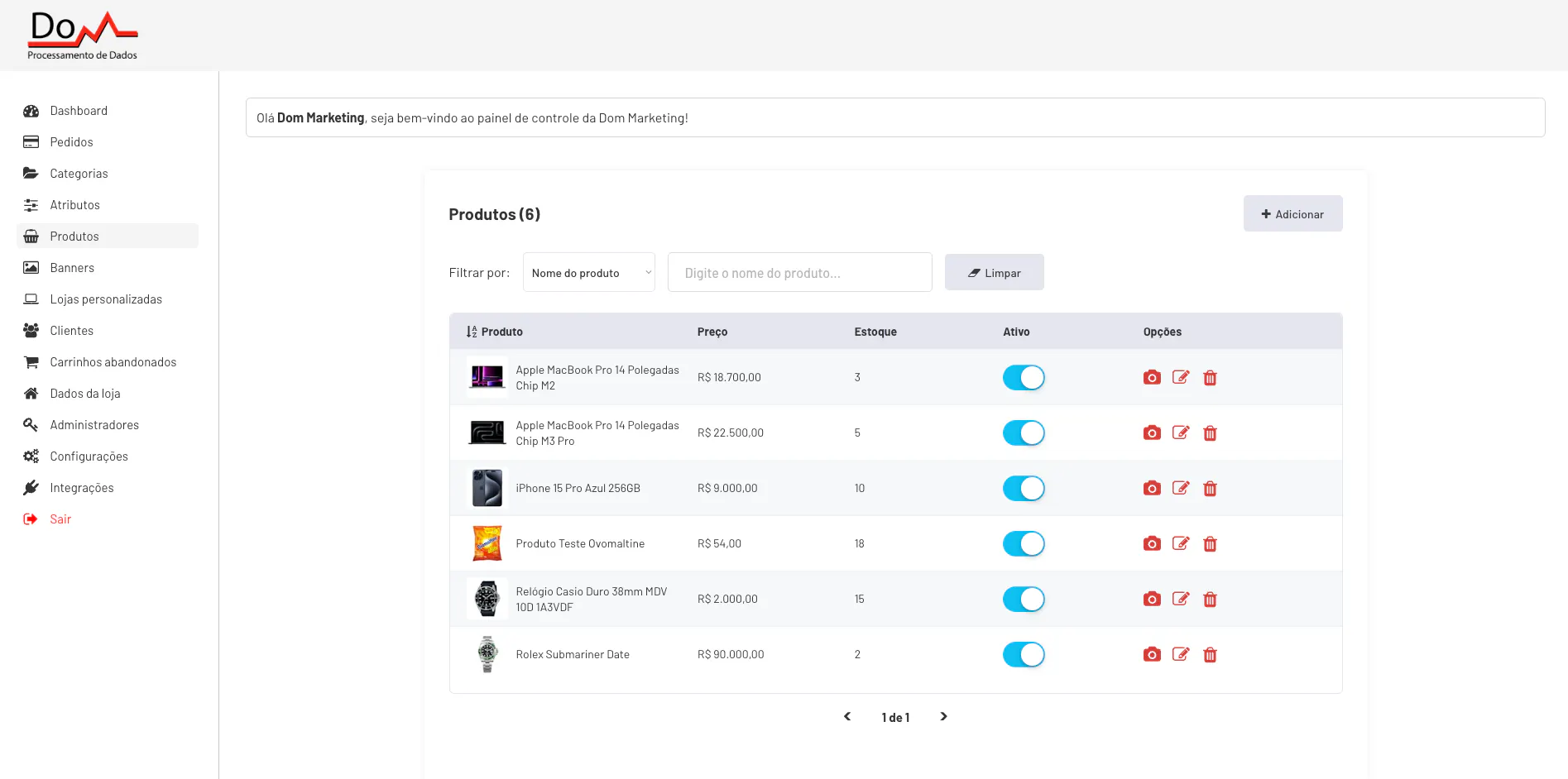1568x779 pixels.
Task: Open Integrações from the sidebar
Action: [81, 488]
